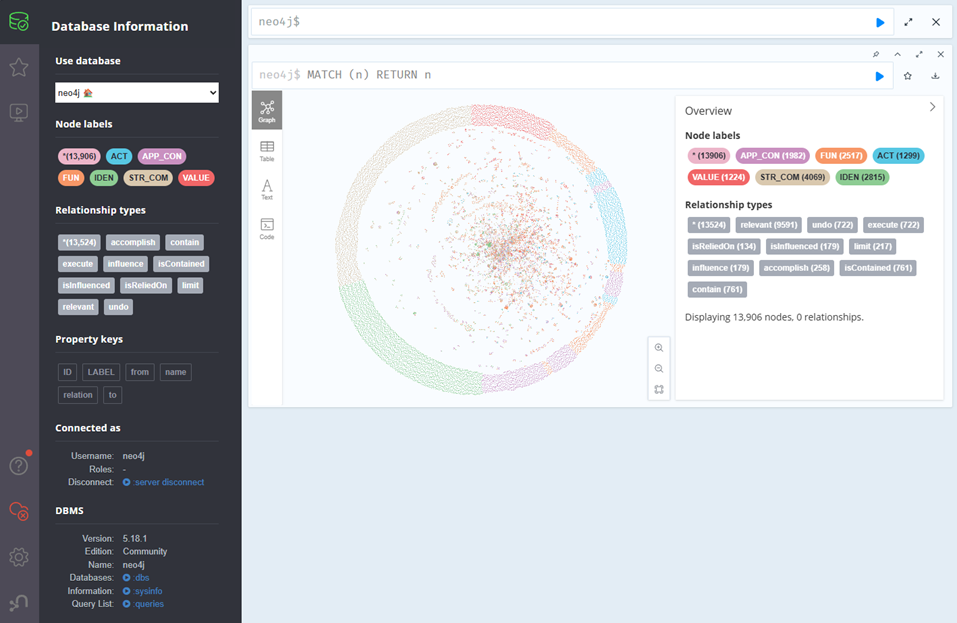The height and width of the screenshot is (623, 957).
Task: Switch to the Table view tab
Action: 267,151
